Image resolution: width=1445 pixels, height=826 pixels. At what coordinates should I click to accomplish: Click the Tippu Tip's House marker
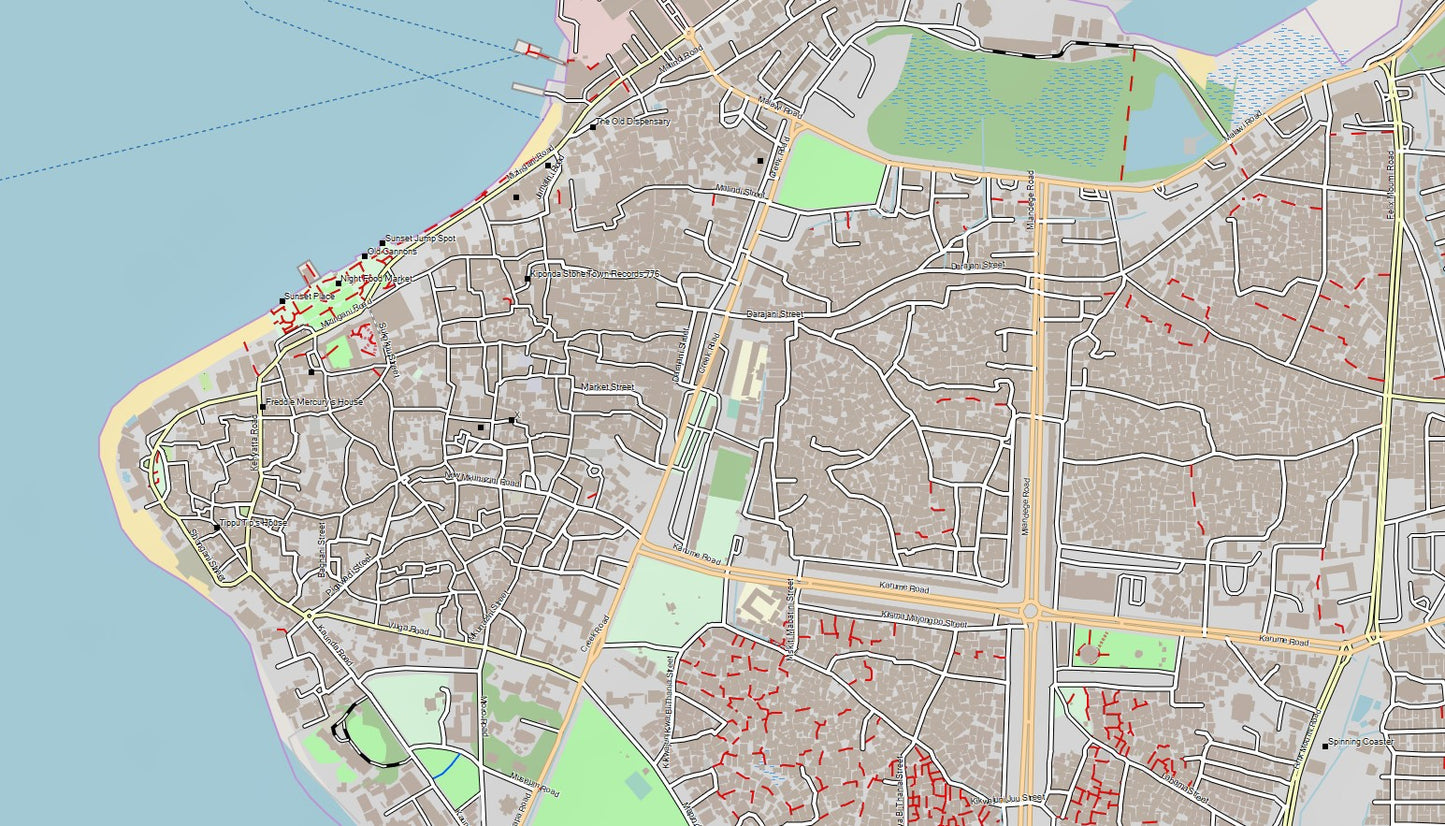coord(217,527)
